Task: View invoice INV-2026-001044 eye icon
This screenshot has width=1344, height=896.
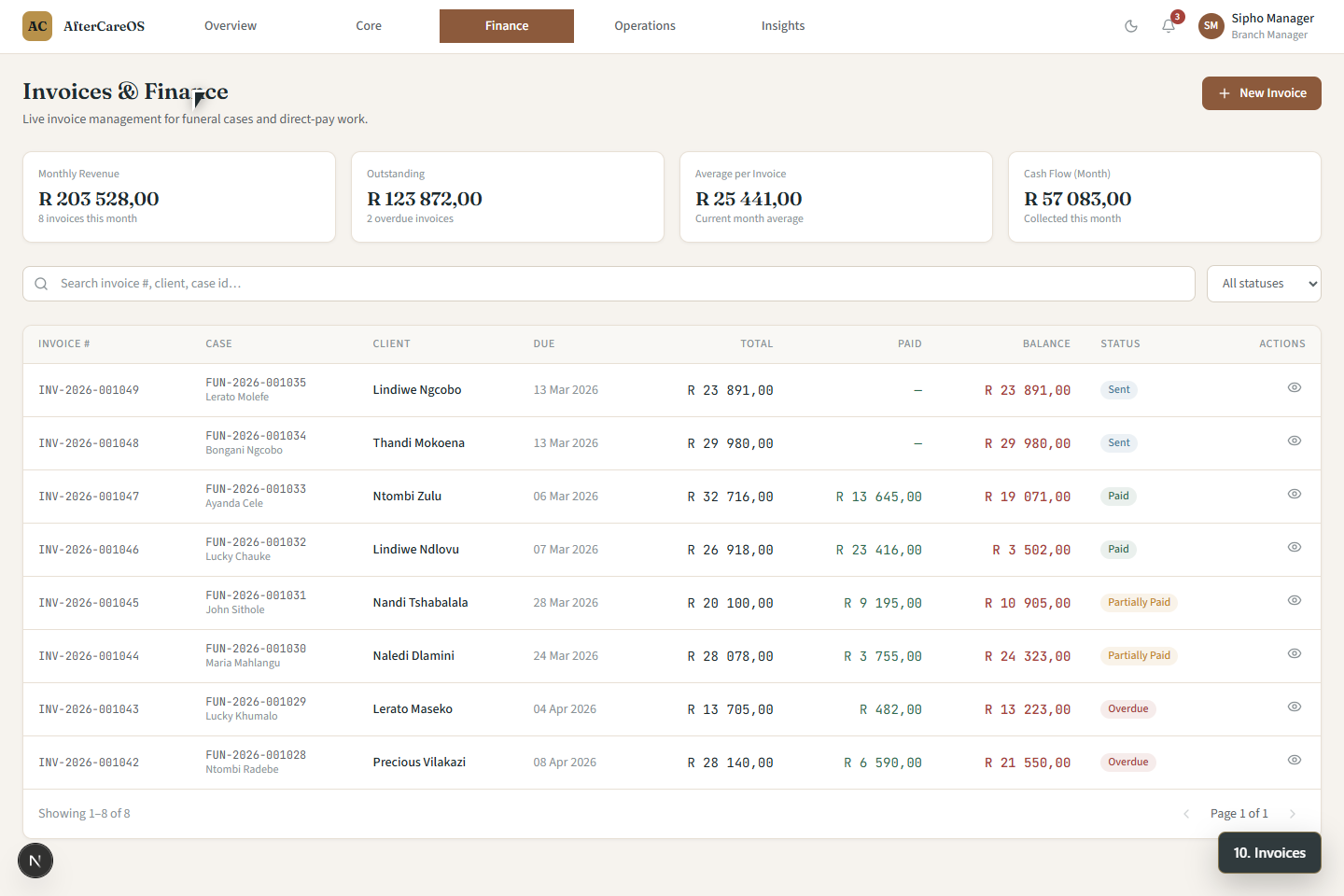Action: (1295, 653)
